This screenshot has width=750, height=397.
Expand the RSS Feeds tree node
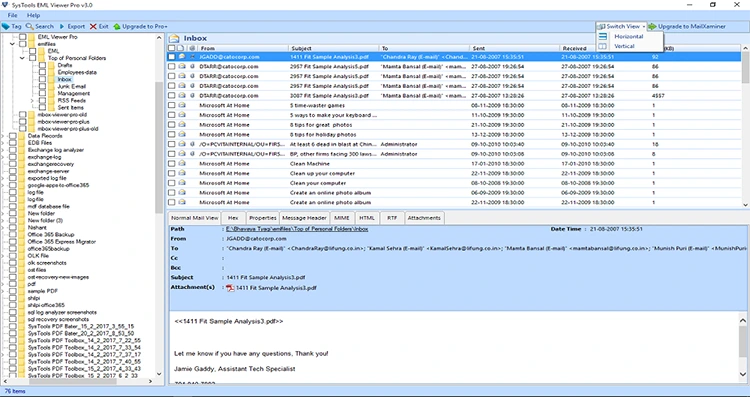32,100
